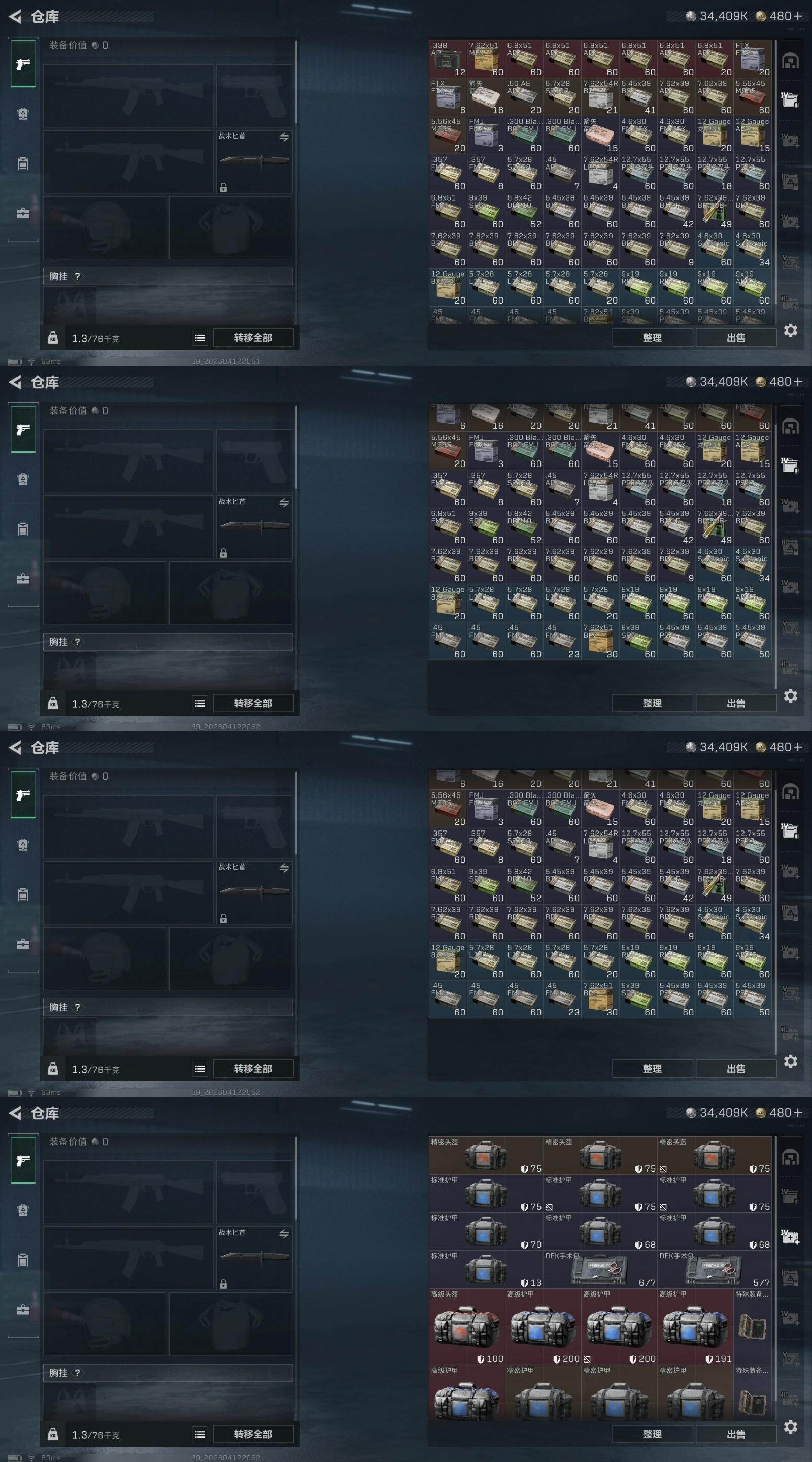Open the highlighted IV medical-case category tab
This screenshot has height=1462, width=812.
tap(790, 1236)
